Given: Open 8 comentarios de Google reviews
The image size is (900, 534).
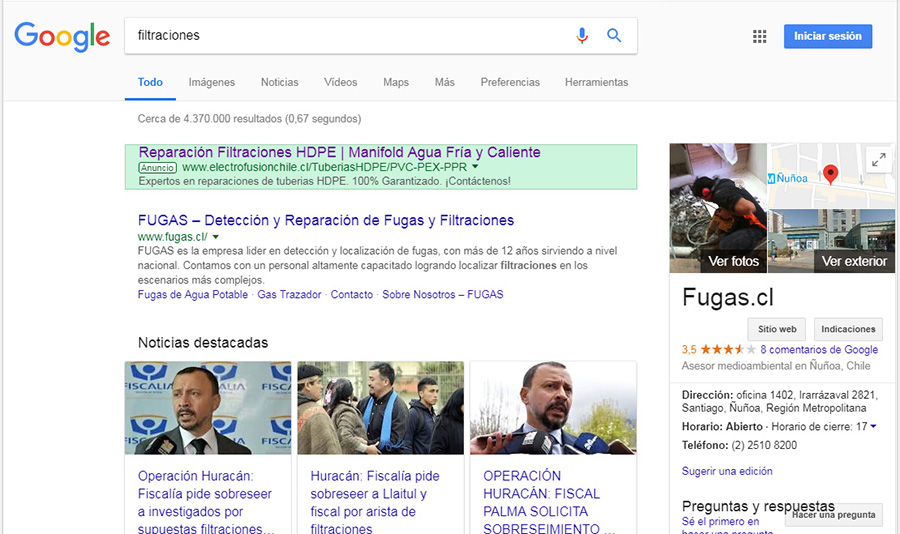Looking at the screenshot, I should (819, 349).
